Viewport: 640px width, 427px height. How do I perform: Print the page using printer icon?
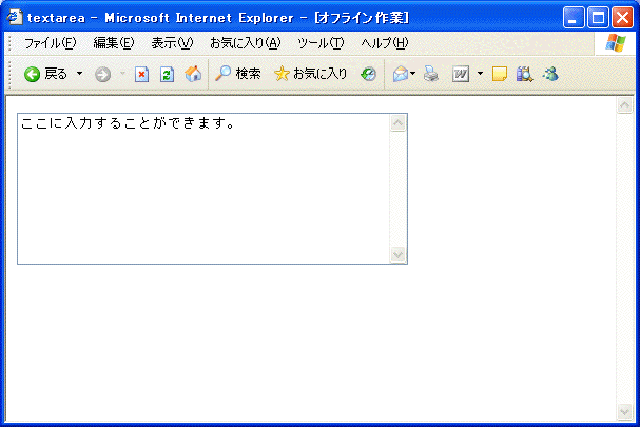431,74
